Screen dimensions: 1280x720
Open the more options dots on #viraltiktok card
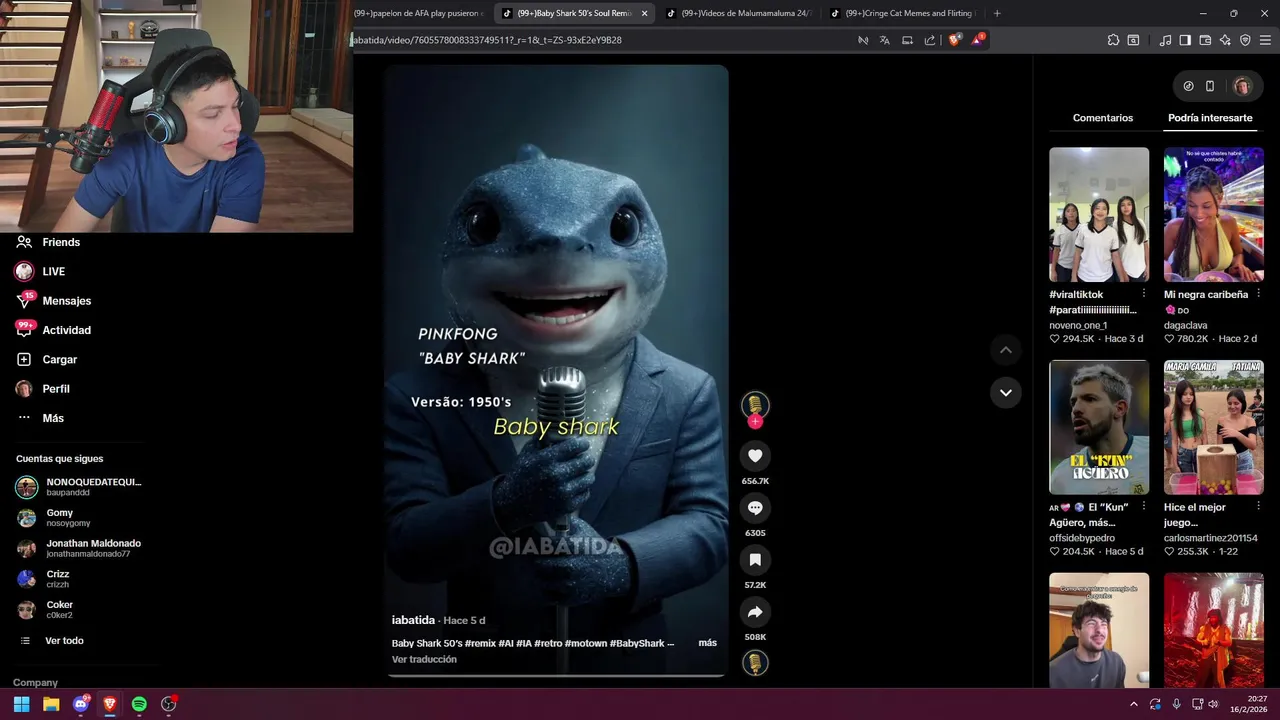(1144, 294)
